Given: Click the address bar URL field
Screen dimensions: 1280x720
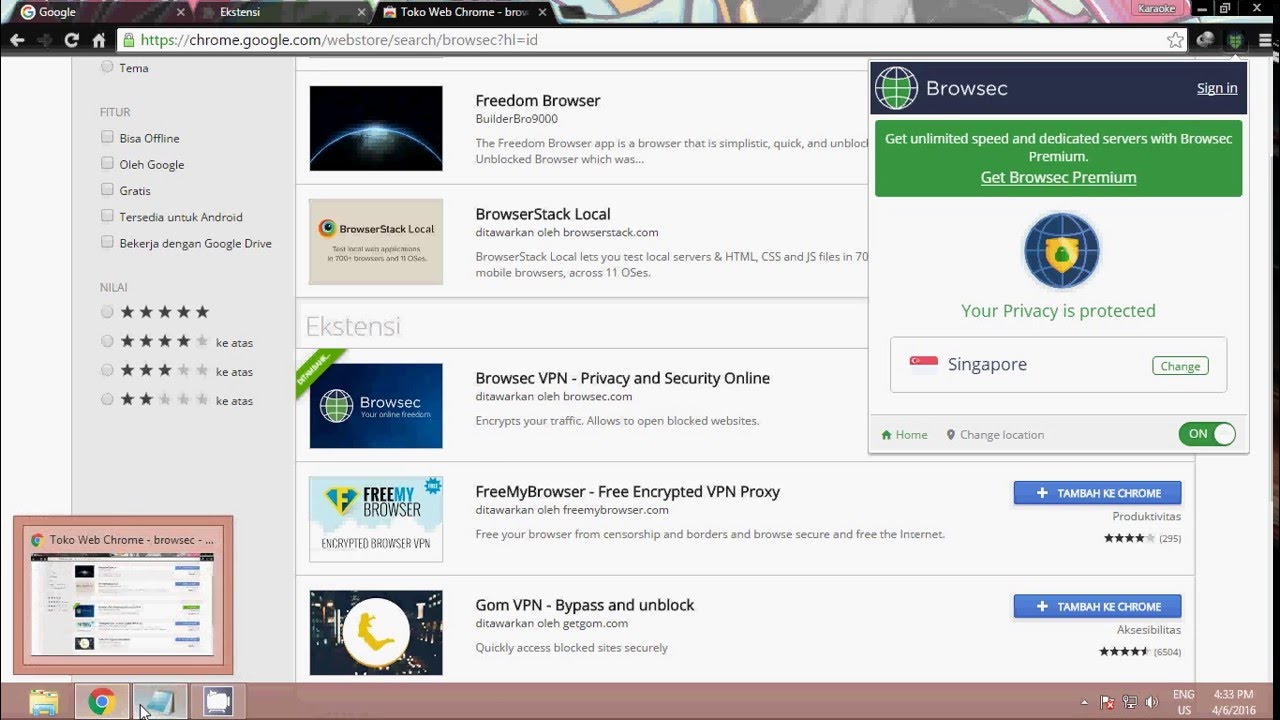Looking at the screenshot, I should tap(650, 40).
